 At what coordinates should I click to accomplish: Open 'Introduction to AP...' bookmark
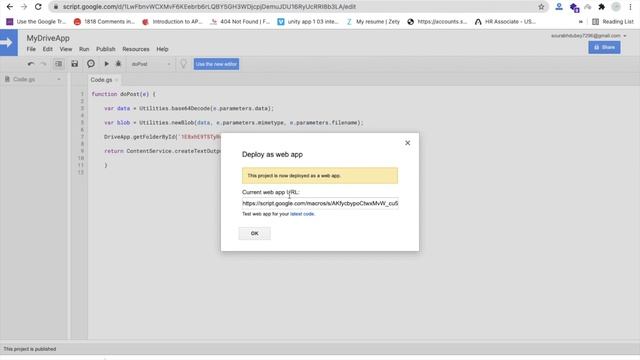(x=172, y=22)
